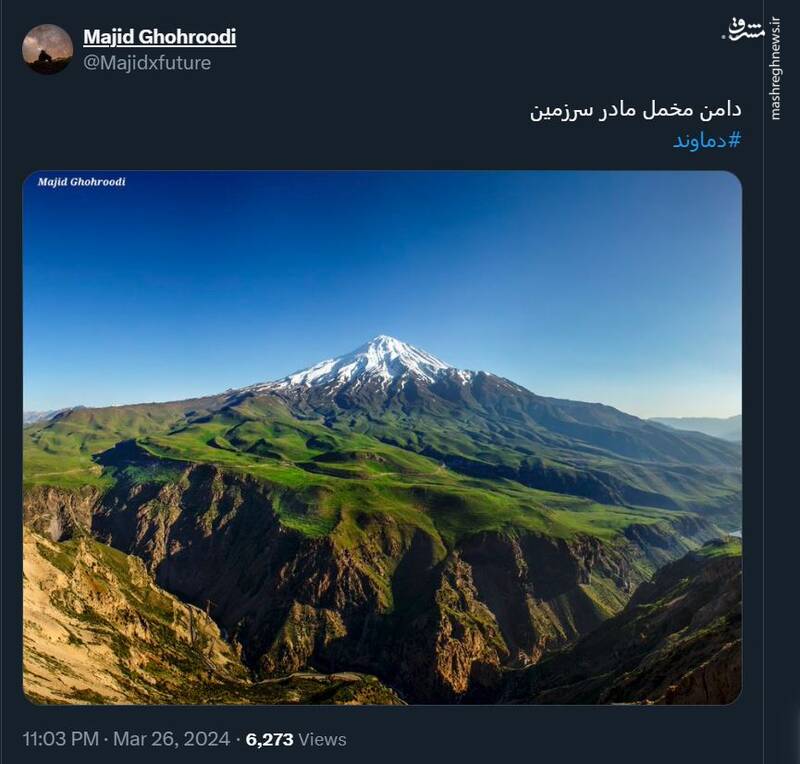Screen dimensions: 800x764
Task: Click the word Views beside the count
Action: click(x=322, y=739)
